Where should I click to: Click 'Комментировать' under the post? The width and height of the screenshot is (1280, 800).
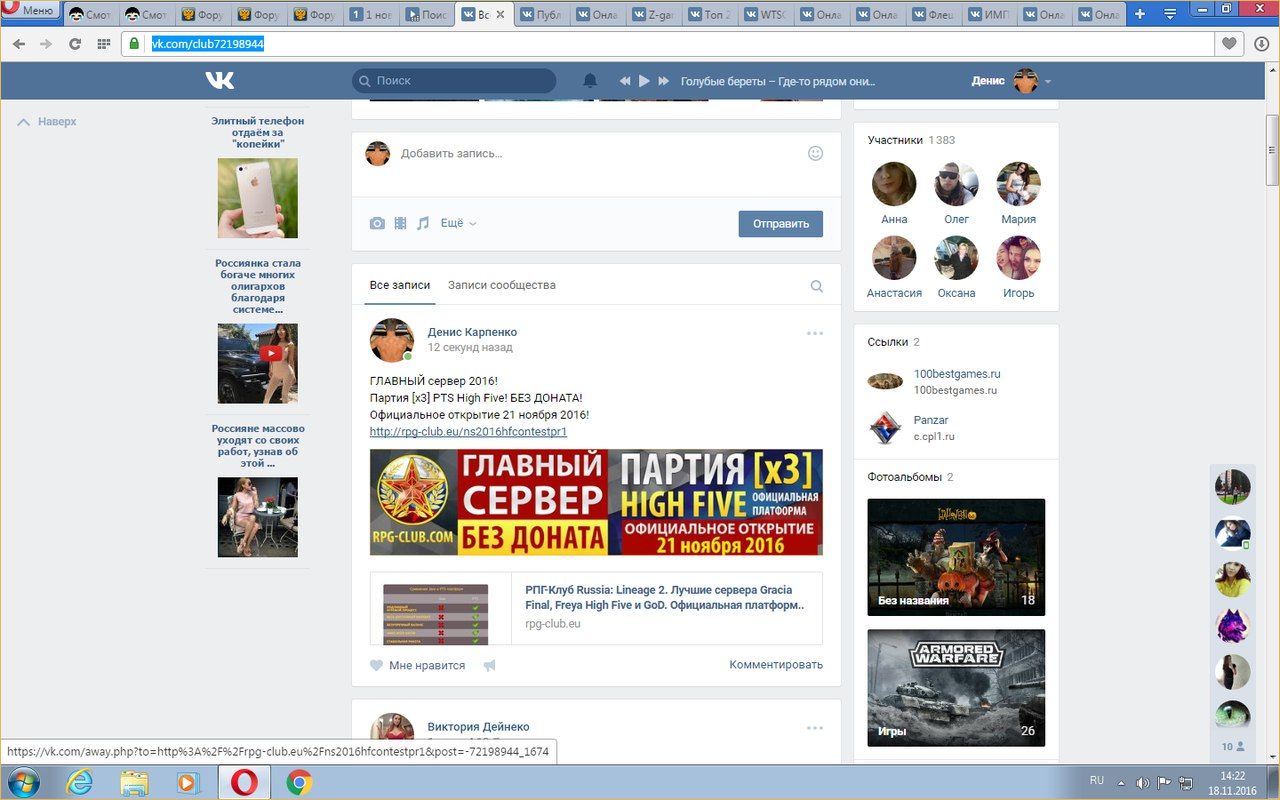[x=776, y=665]
